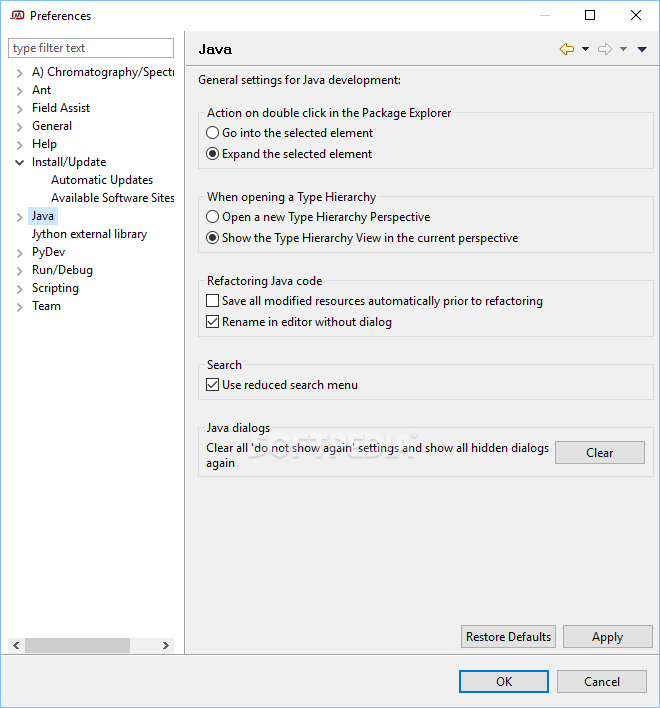Click the Apply button
Screen dimensions: 660x708
pyautogui.click(x=608, y=637)
